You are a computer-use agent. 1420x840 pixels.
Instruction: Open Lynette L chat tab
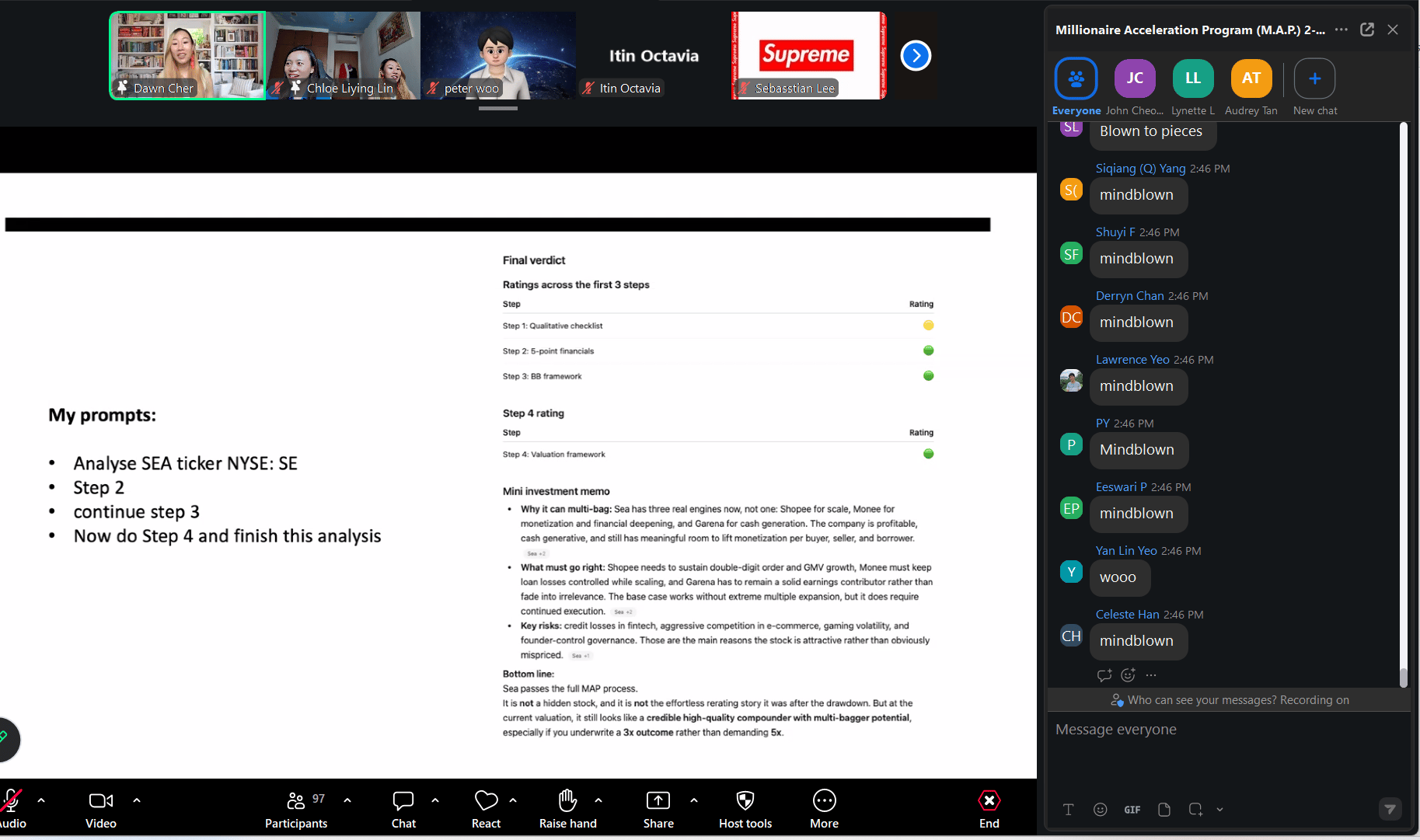[1193, 87]
